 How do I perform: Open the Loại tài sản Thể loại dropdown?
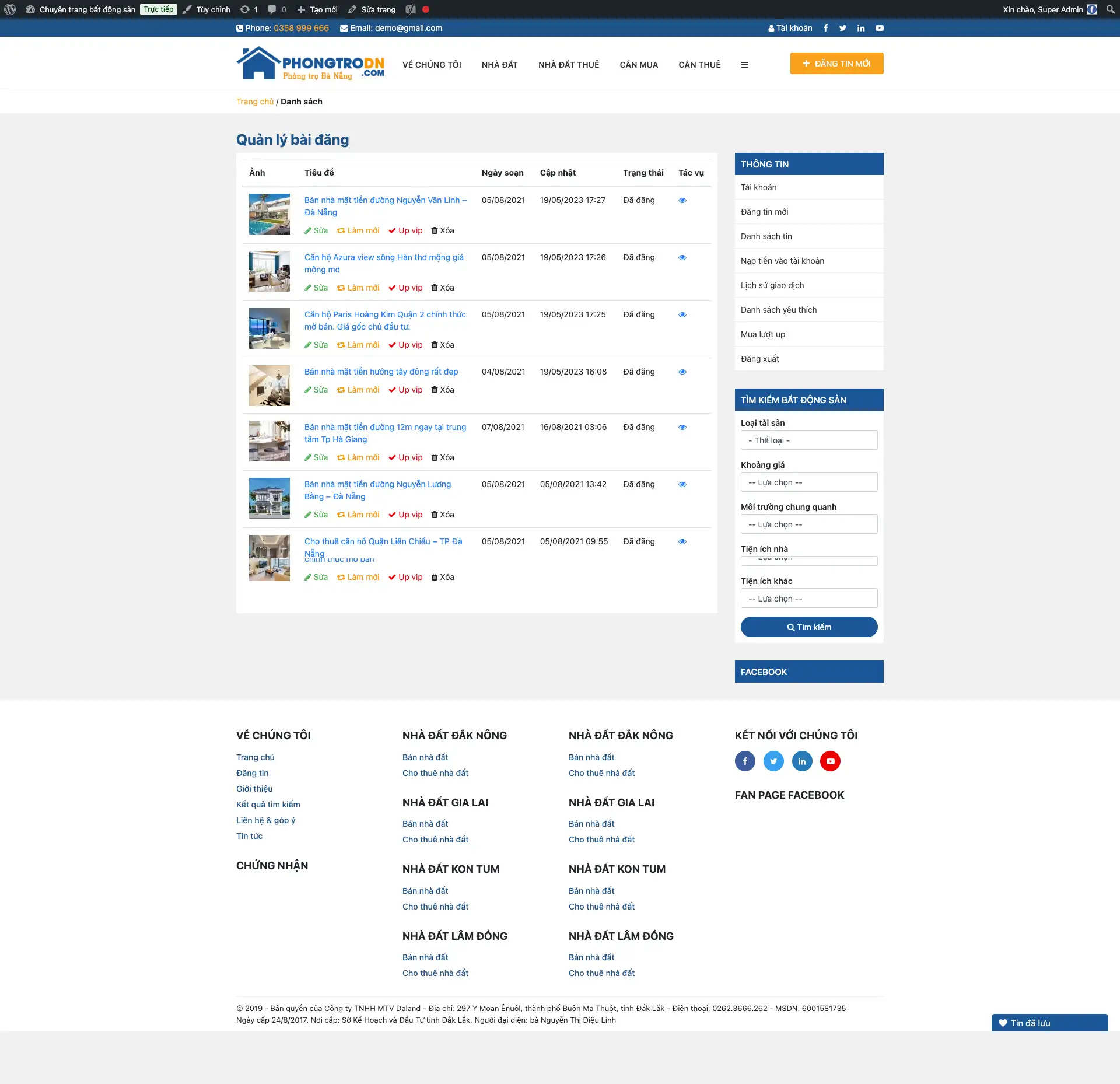point(808,440)
